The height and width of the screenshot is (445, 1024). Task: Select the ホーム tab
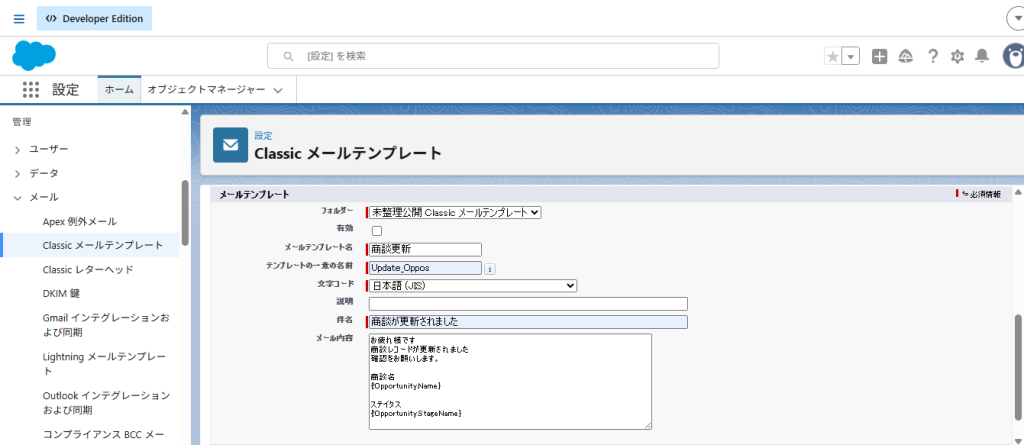tap(120, 90)
